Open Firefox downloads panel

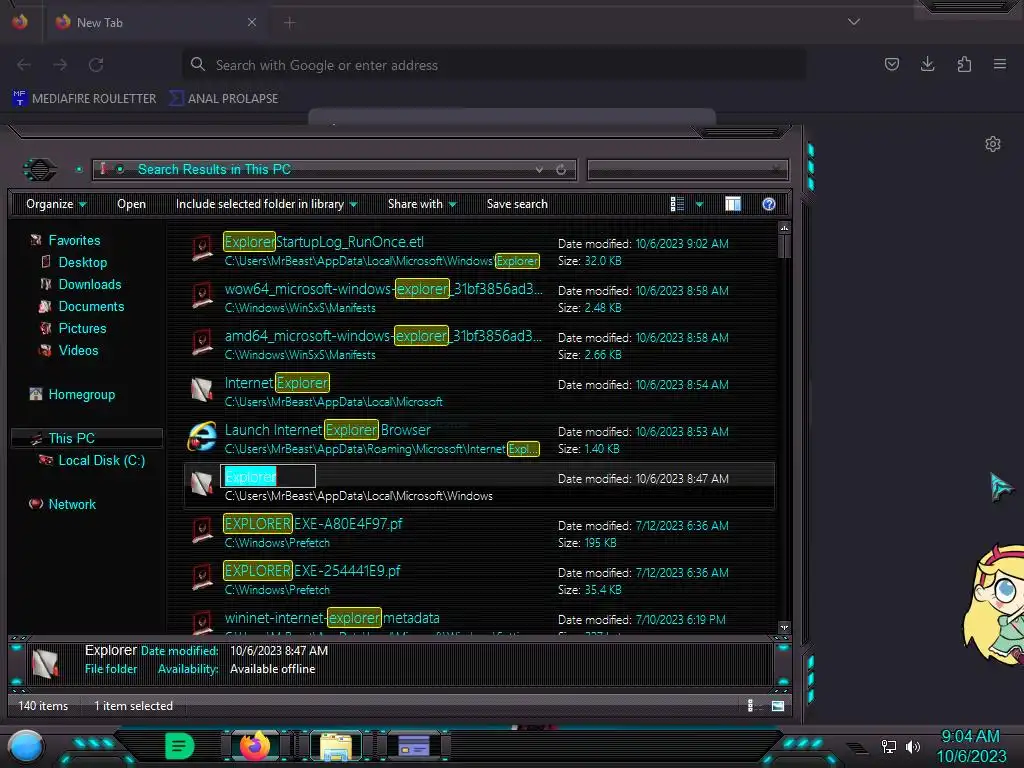tap(927, 64)
